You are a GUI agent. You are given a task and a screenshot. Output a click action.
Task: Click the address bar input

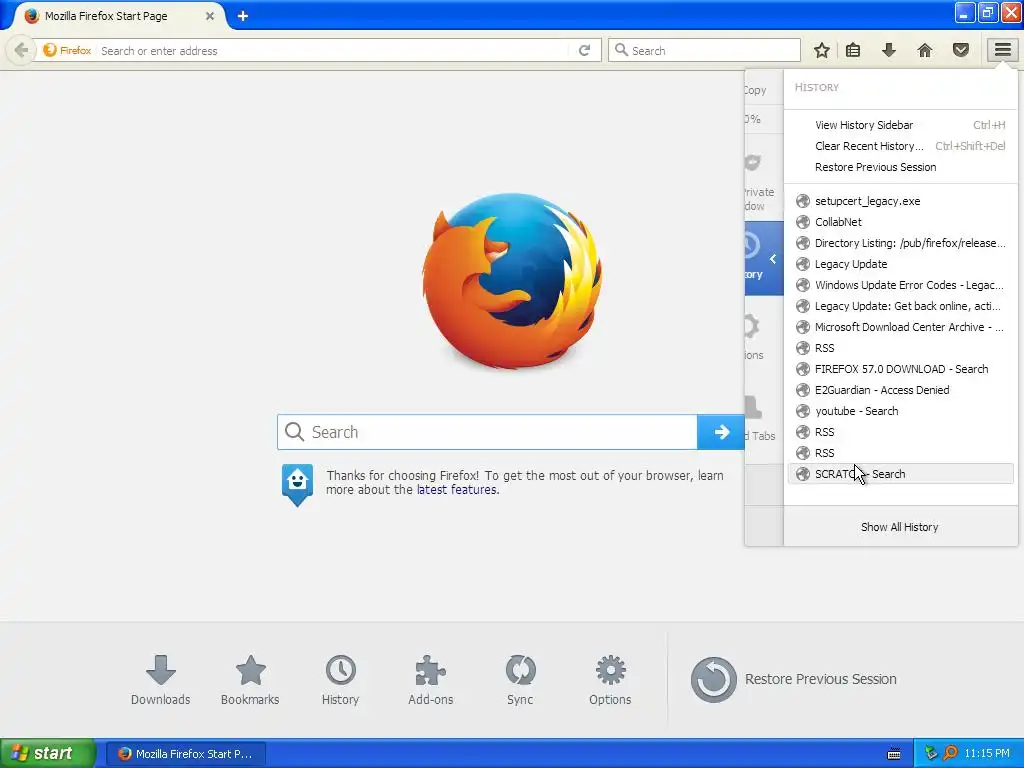point(333,50)
